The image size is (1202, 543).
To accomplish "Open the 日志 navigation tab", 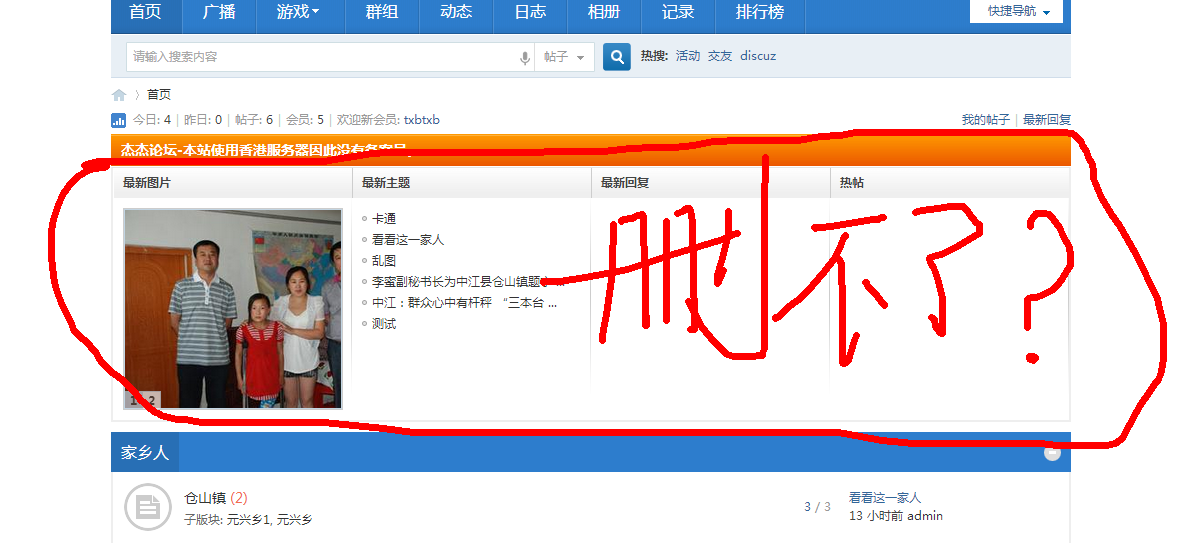I will (x=530, y=12).
